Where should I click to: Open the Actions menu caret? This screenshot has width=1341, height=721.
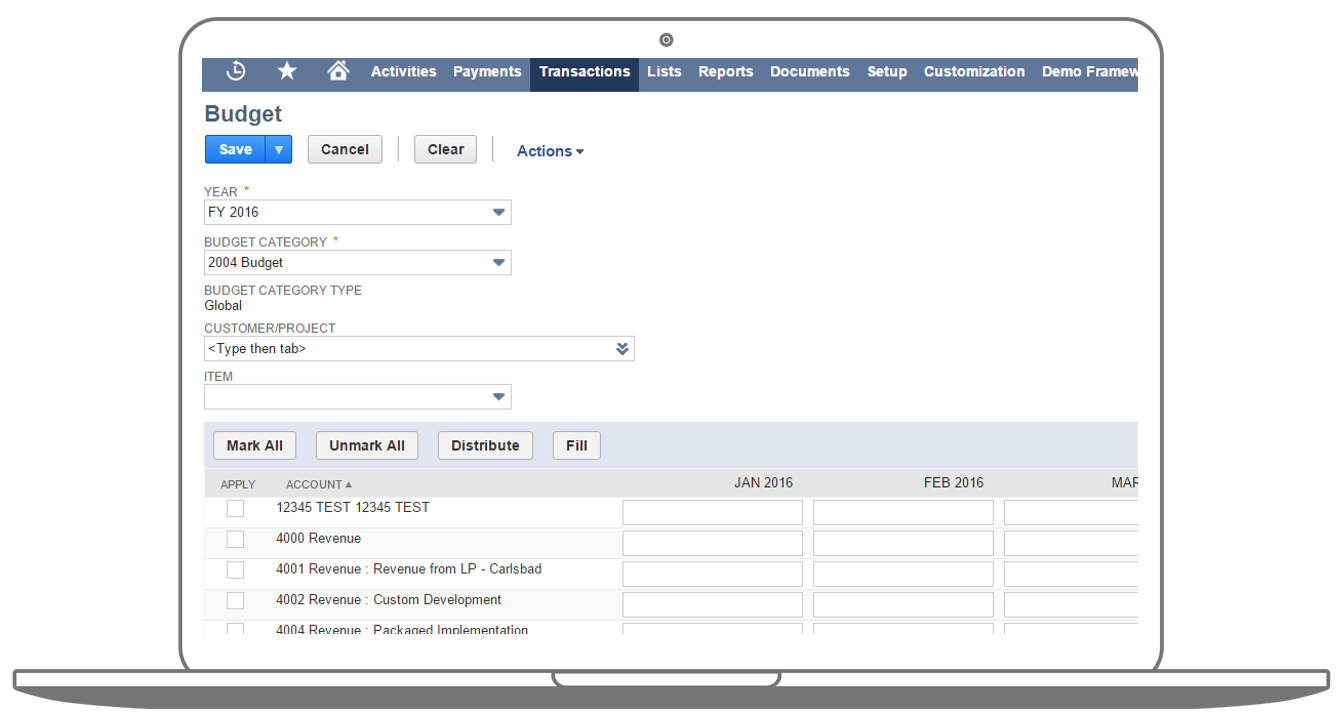[x=579, y=151]
